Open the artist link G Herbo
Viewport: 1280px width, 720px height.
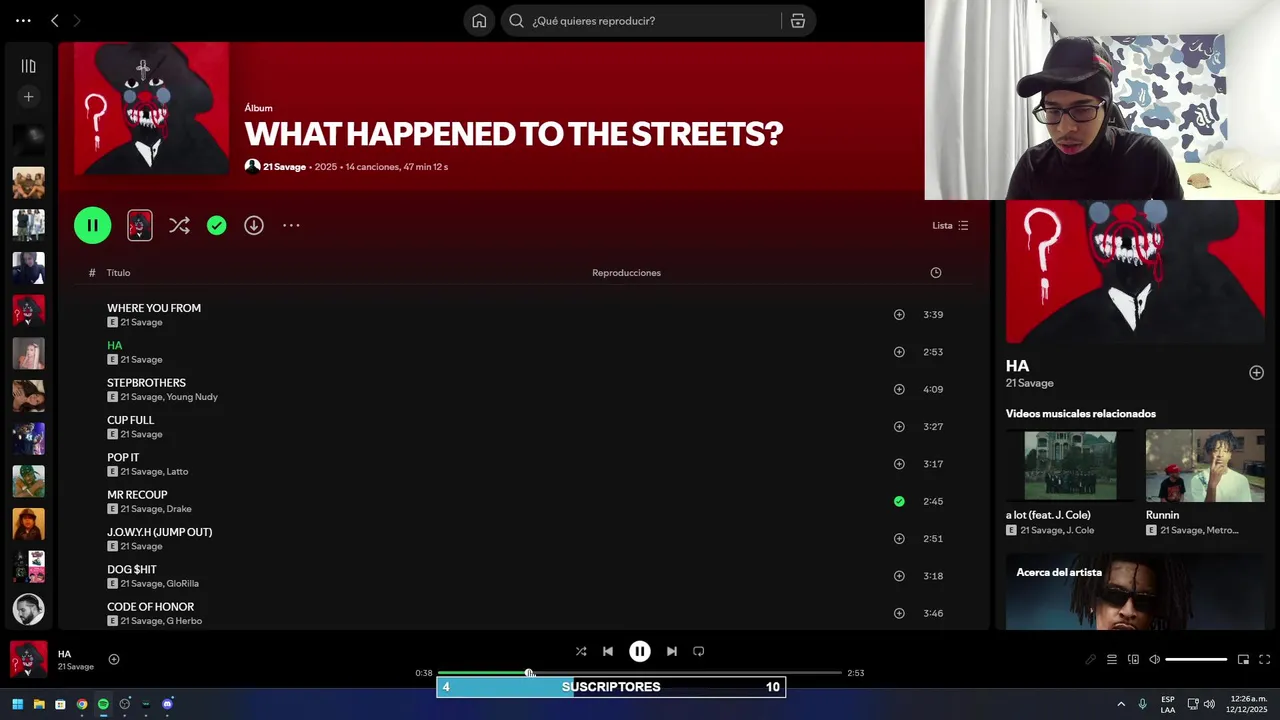[184, 621]
